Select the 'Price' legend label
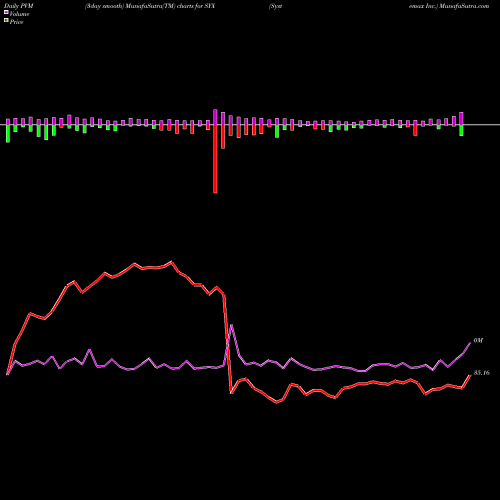This screenshot has width=500, height=500. point(16,22)
